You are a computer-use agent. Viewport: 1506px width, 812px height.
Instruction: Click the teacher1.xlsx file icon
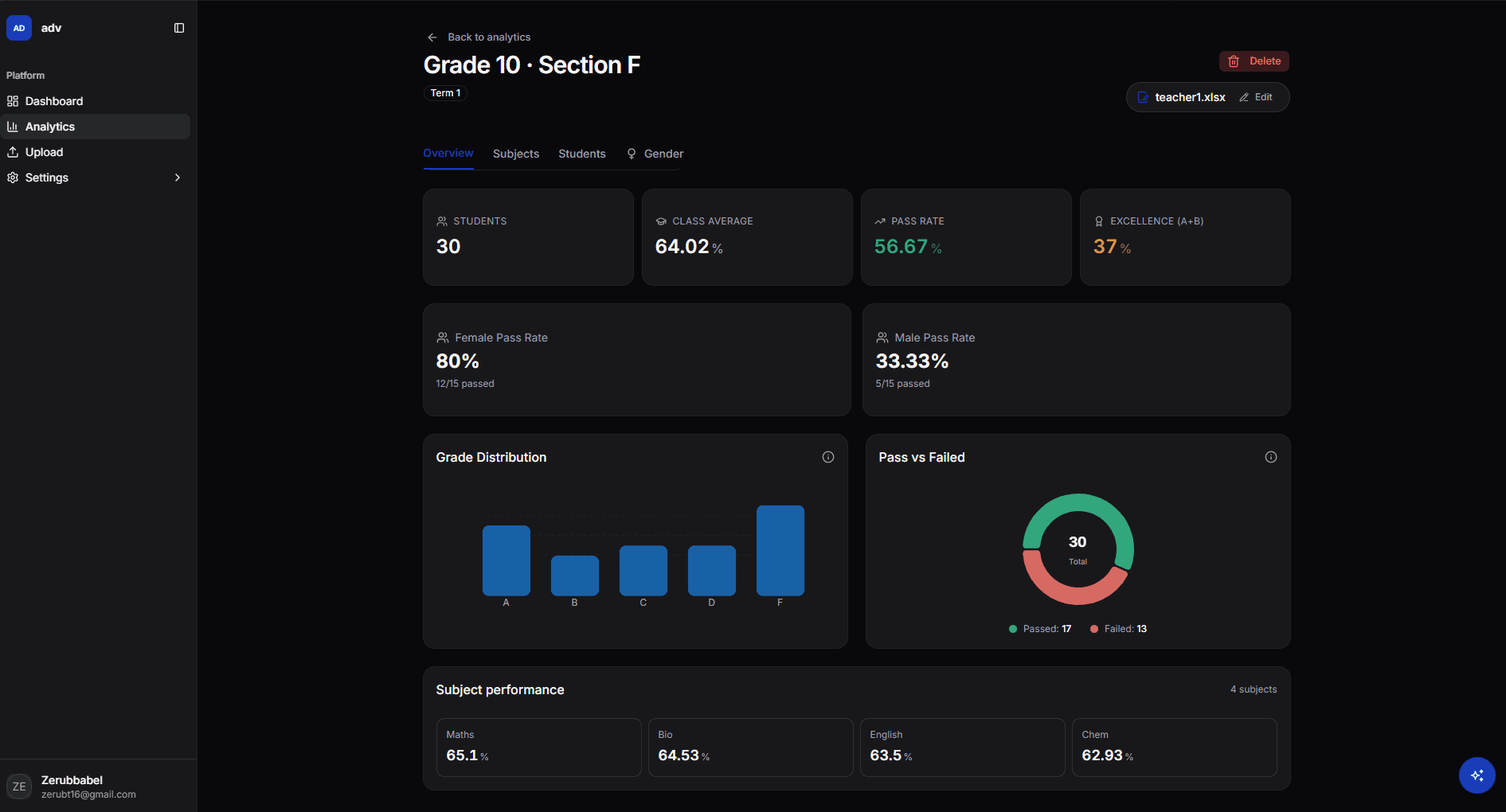(x=1143, y=97)
